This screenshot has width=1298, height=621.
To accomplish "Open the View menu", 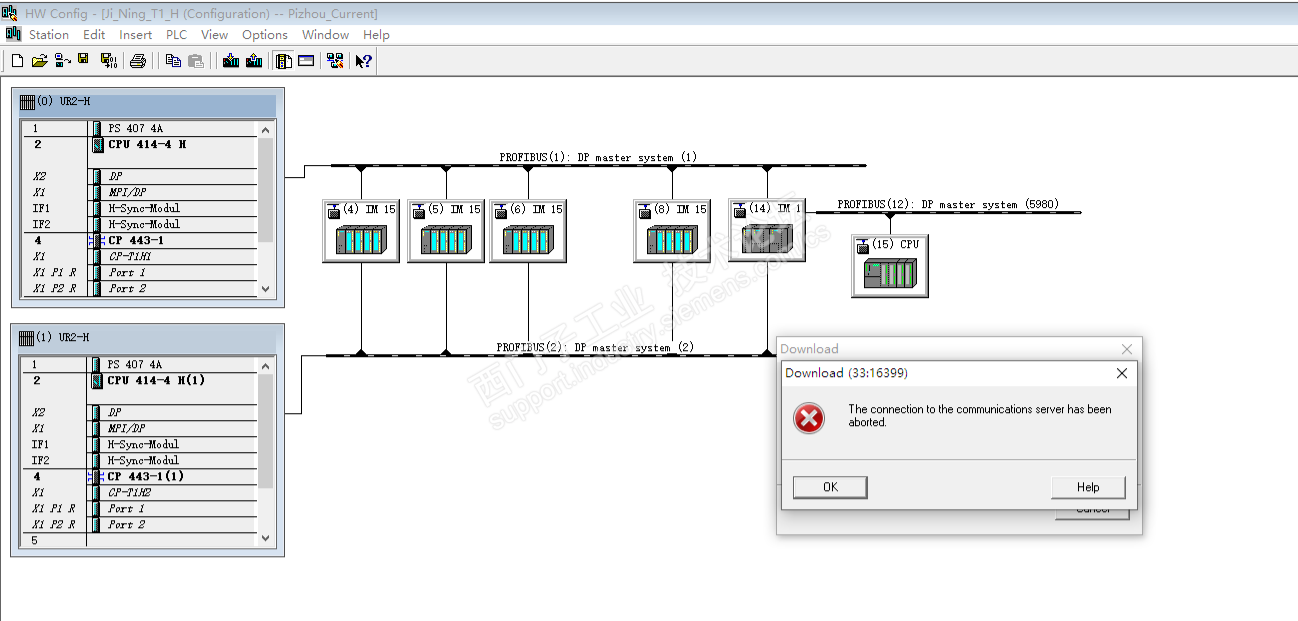I will click(x=215, y=34).
